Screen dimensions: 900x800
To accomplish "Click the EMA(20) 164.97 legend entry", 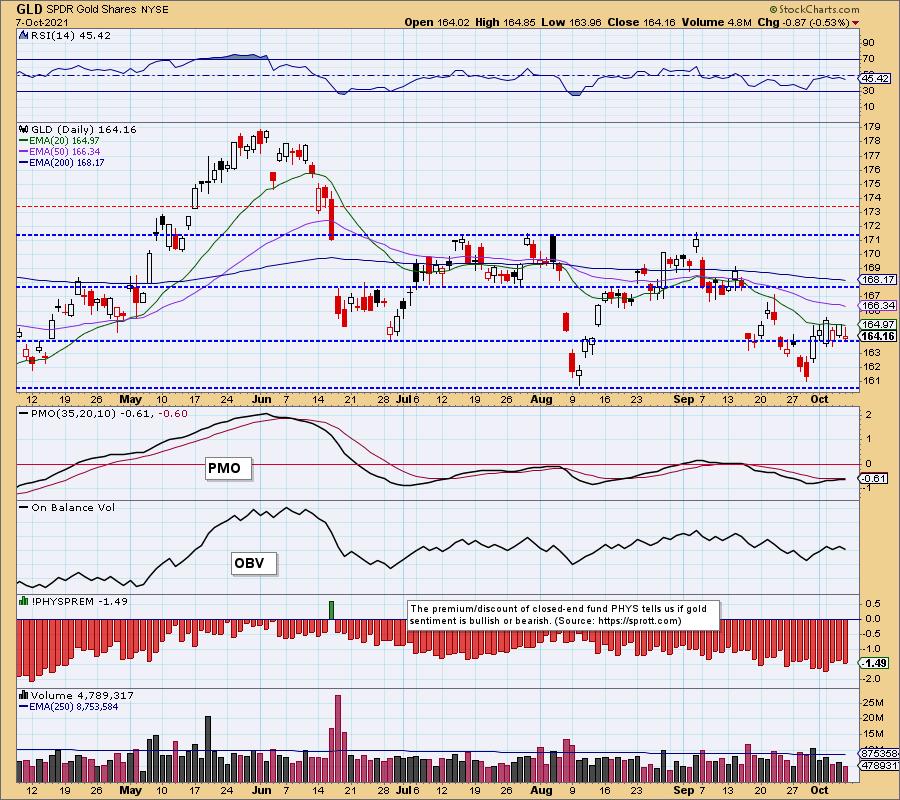I will (x=59, y=141).
